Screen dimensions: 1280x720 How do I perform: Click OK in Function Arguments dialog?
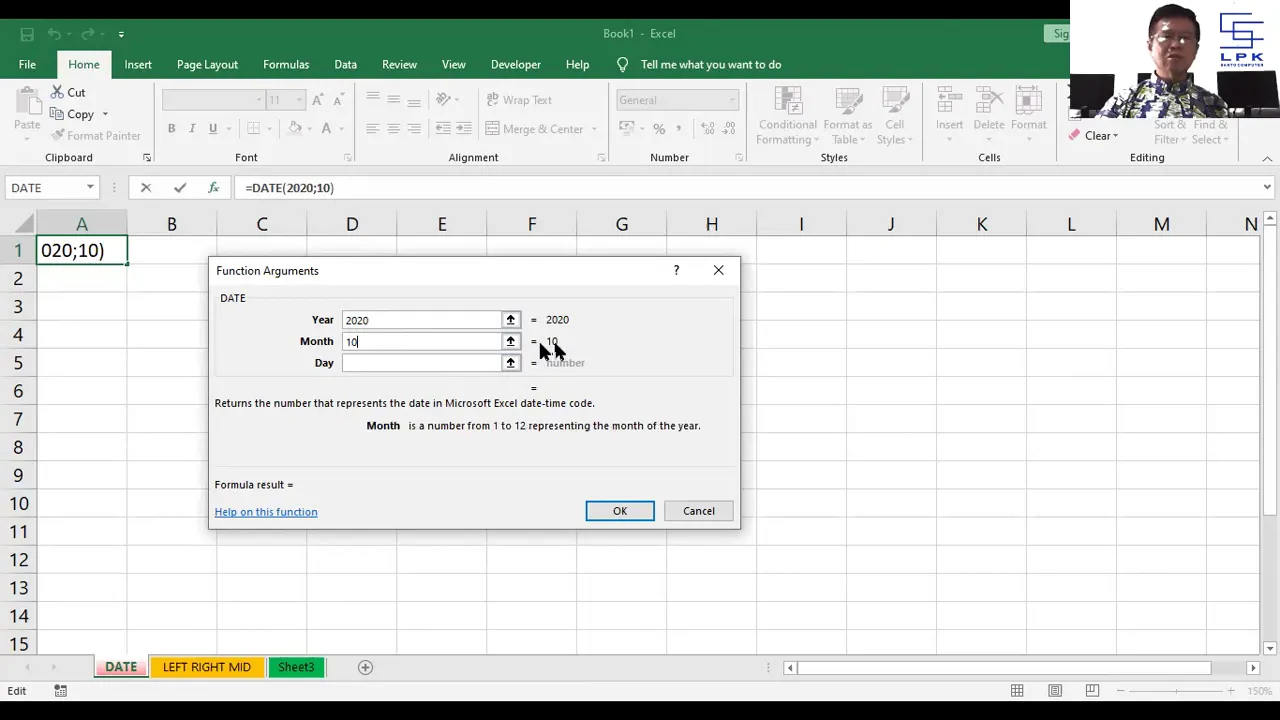point(620,511)
